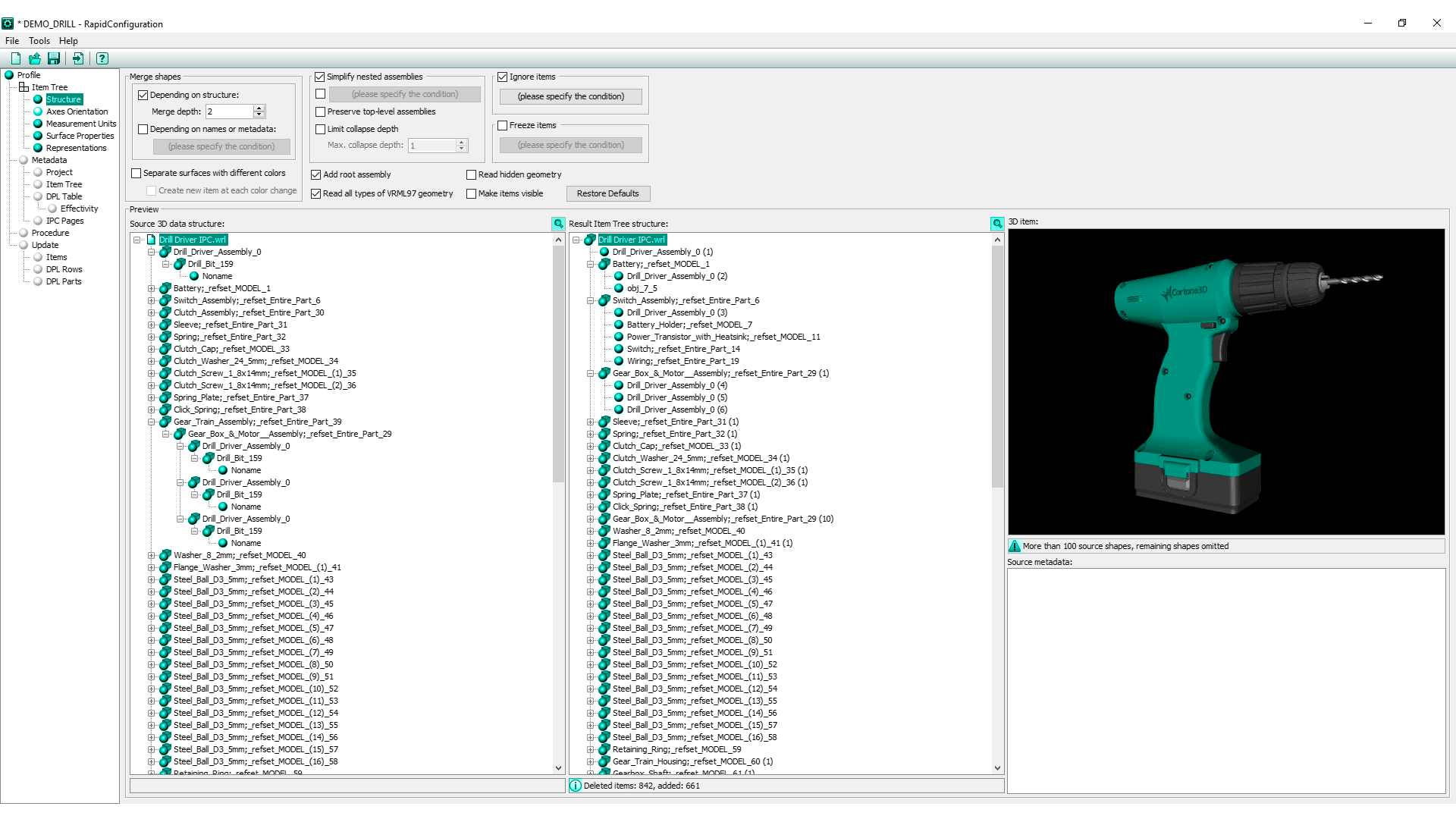Select the File menu

pos(12,40)
